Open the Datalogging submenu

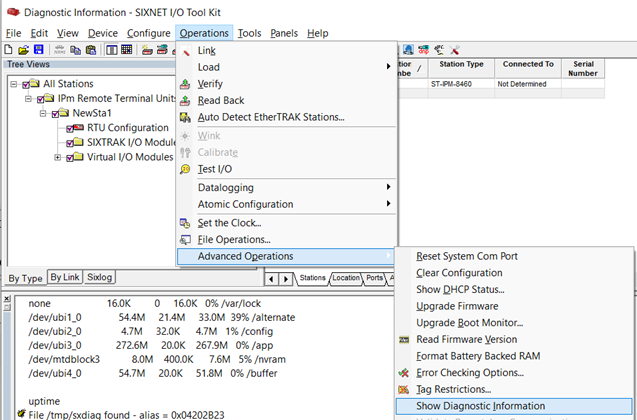(286, 187)
